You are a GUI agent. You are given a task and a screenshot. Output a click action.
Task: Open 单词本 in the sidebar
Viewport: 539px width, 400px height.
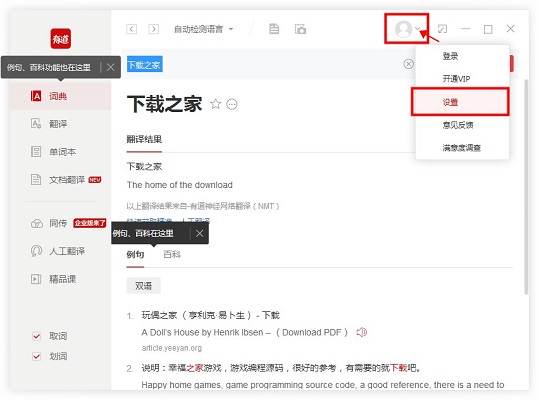[60, 152]
